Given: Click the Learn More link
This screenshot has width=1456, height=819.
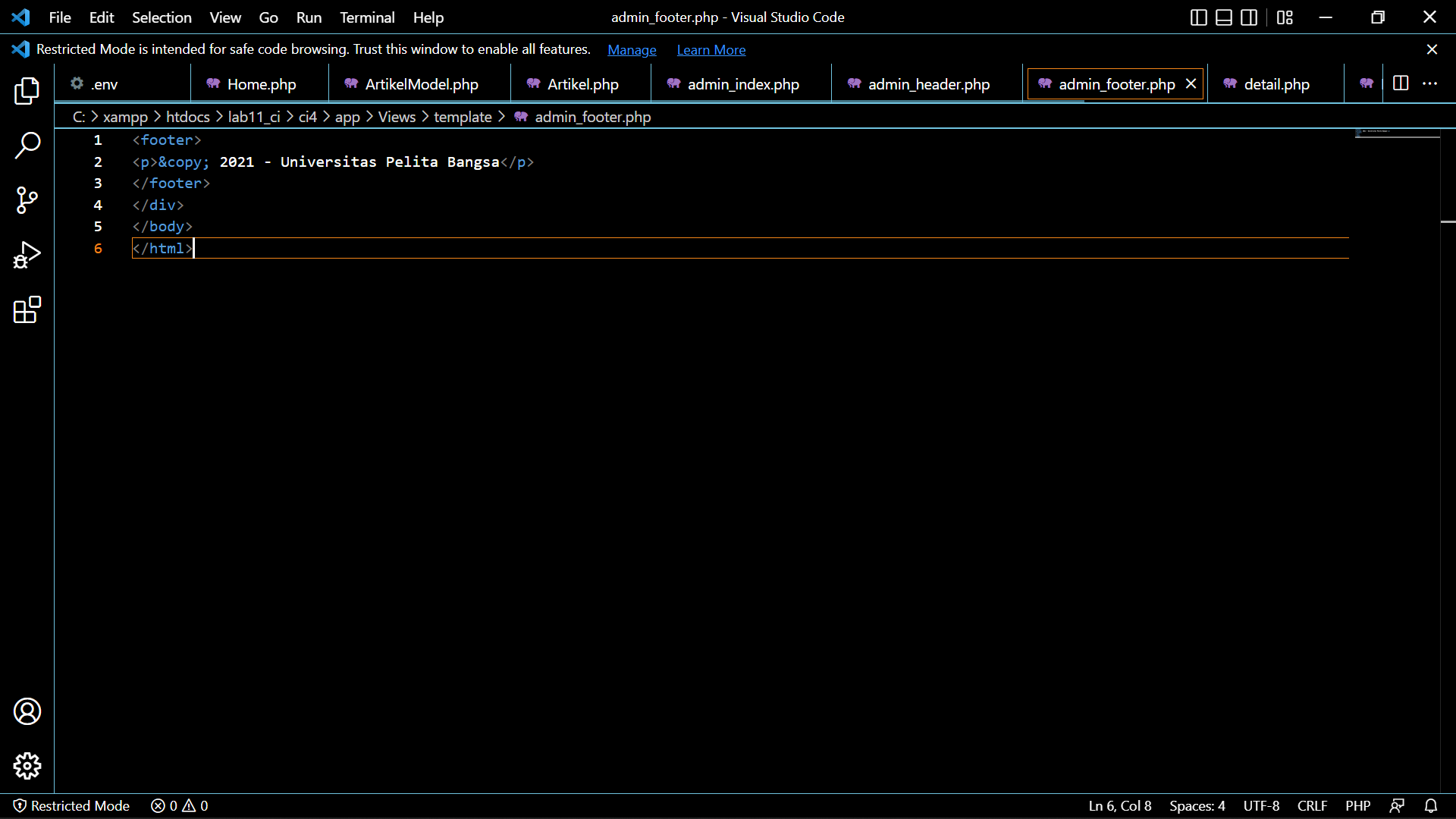Looking at the screenshot, I should tap(711, 50).
